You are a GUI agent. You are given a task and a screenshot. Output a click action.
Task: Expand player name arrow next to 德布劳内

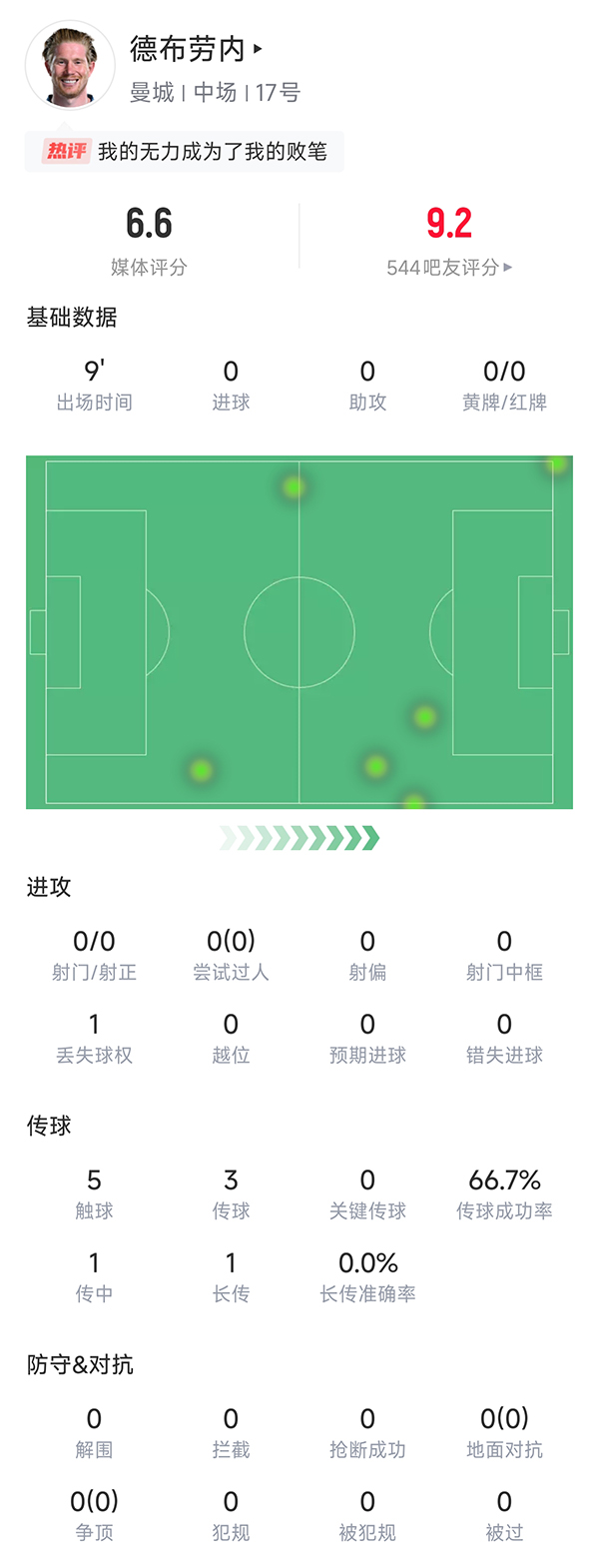pos(258,48)
